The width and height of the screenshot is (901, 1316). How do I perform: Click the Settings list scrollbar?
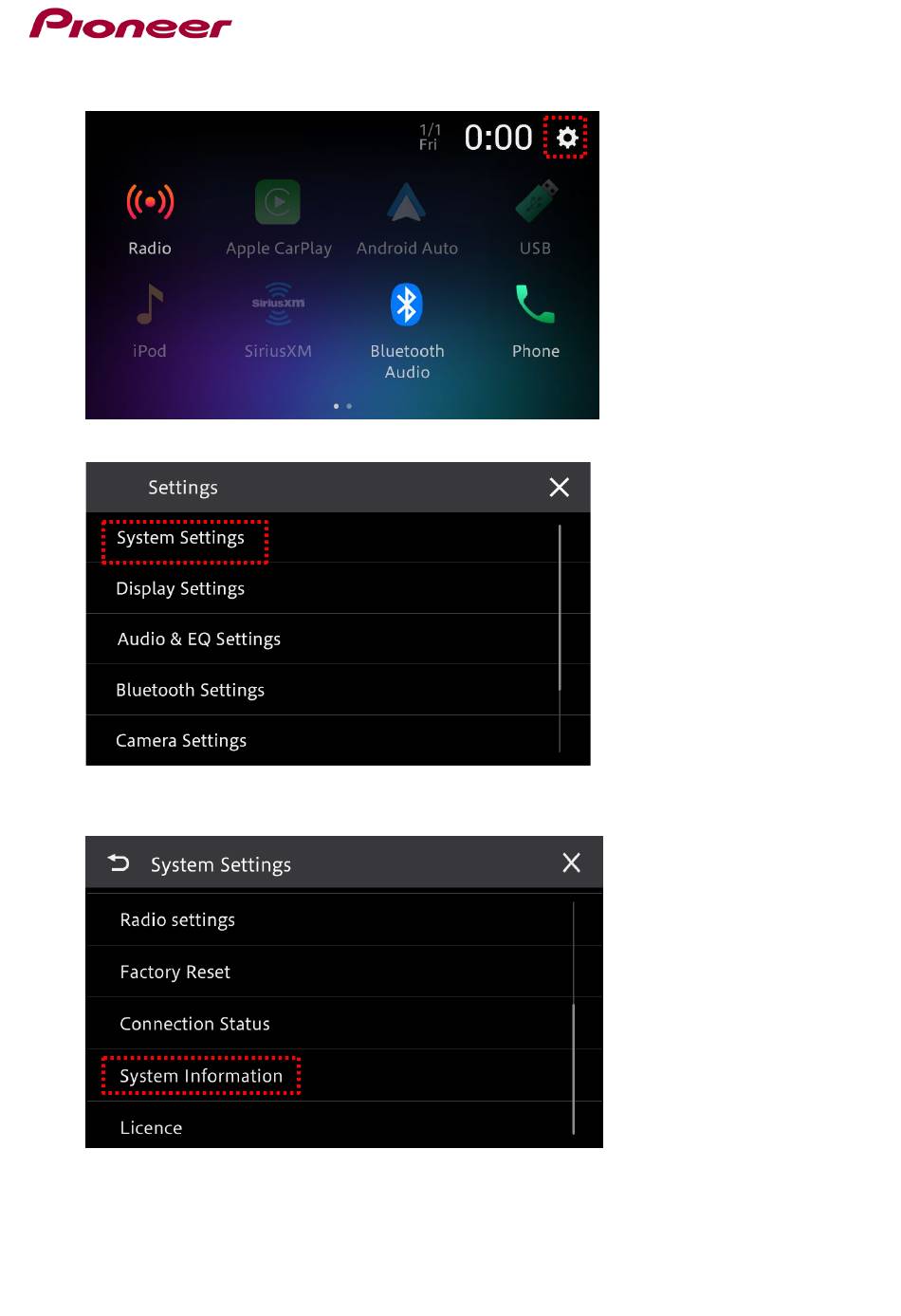coord(561,638)
